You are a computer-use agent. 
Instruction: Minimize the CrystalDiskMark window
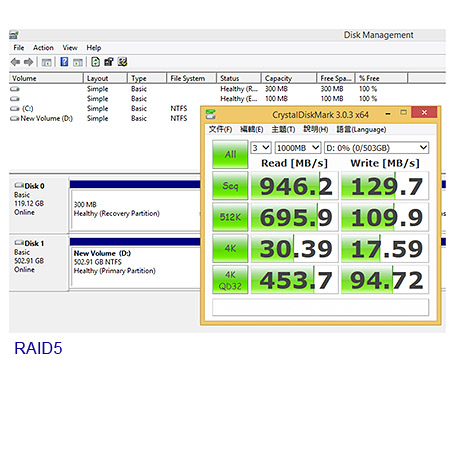(388, 113)
